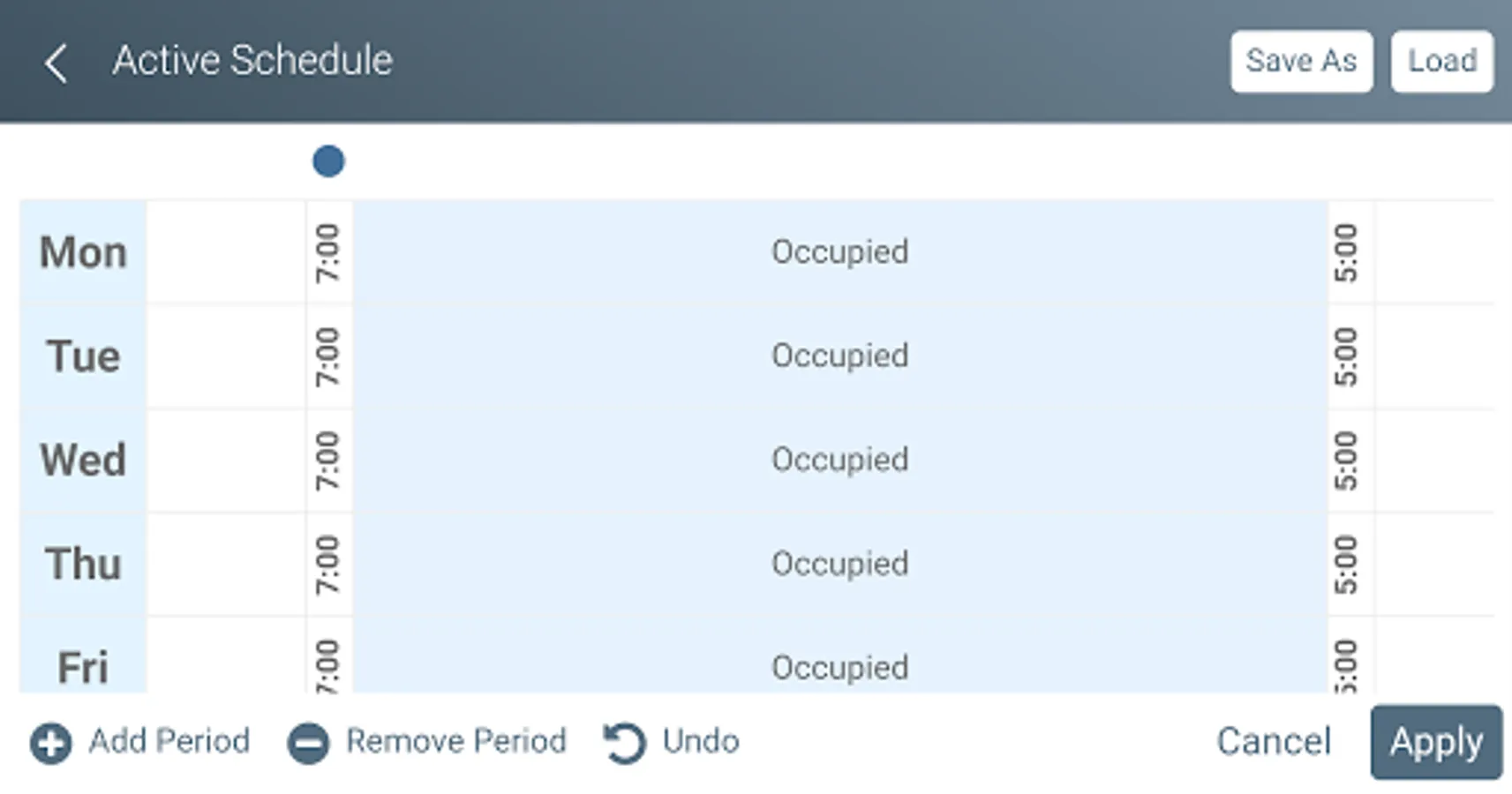Viewport: 1512px width, 794px height.
Task: Select Wednesday's Occupied period block
Action: (x=839, y=461)
